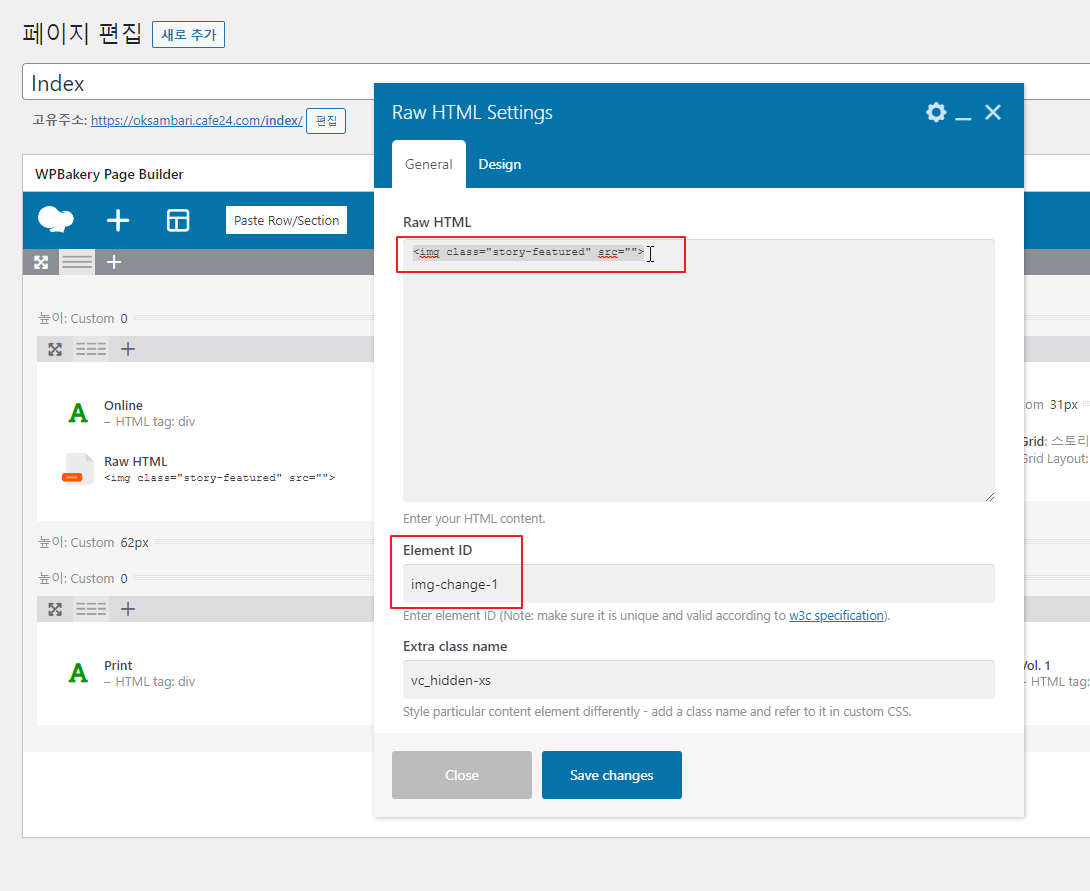Click the top row move handle icon
Image resolution: width=1090 pixels, height=891 pixels.
click(41, 262)
